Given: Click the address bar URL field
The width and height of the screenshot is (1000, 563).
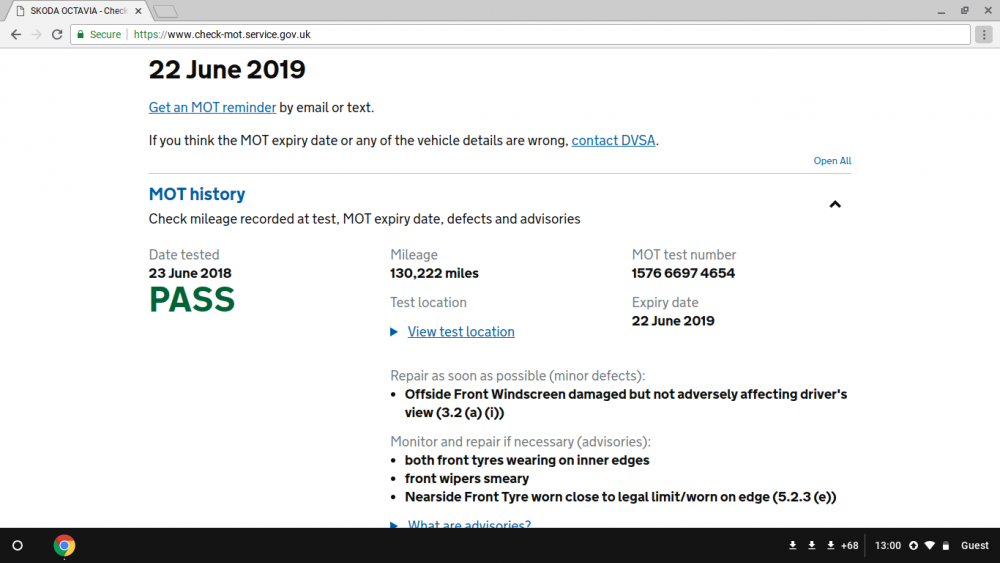Looking at the screenshot, I should [520, 34].
